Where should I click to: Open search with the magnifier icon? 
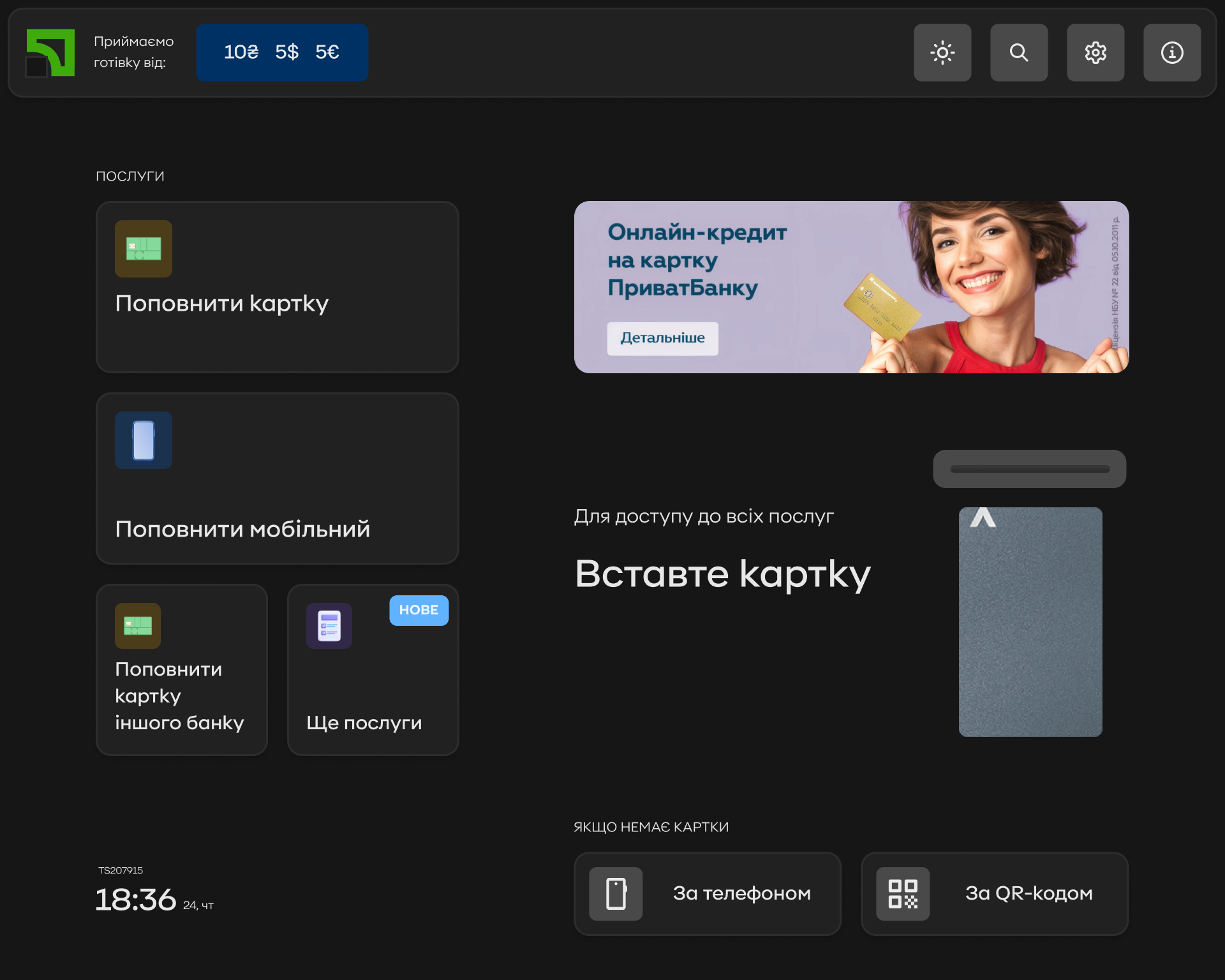tap(1019, 52)
